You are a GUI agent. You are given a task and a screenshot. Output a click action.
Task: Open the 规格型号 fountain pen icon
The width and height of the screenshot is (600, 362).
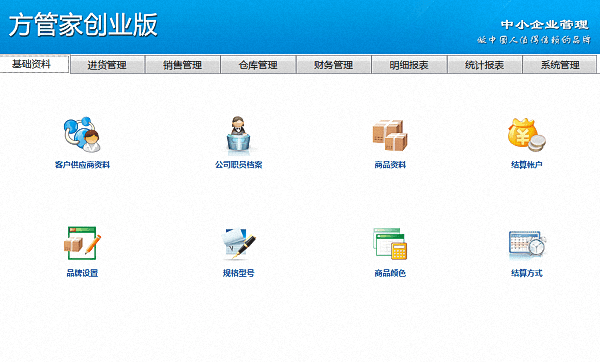point(238,244)
